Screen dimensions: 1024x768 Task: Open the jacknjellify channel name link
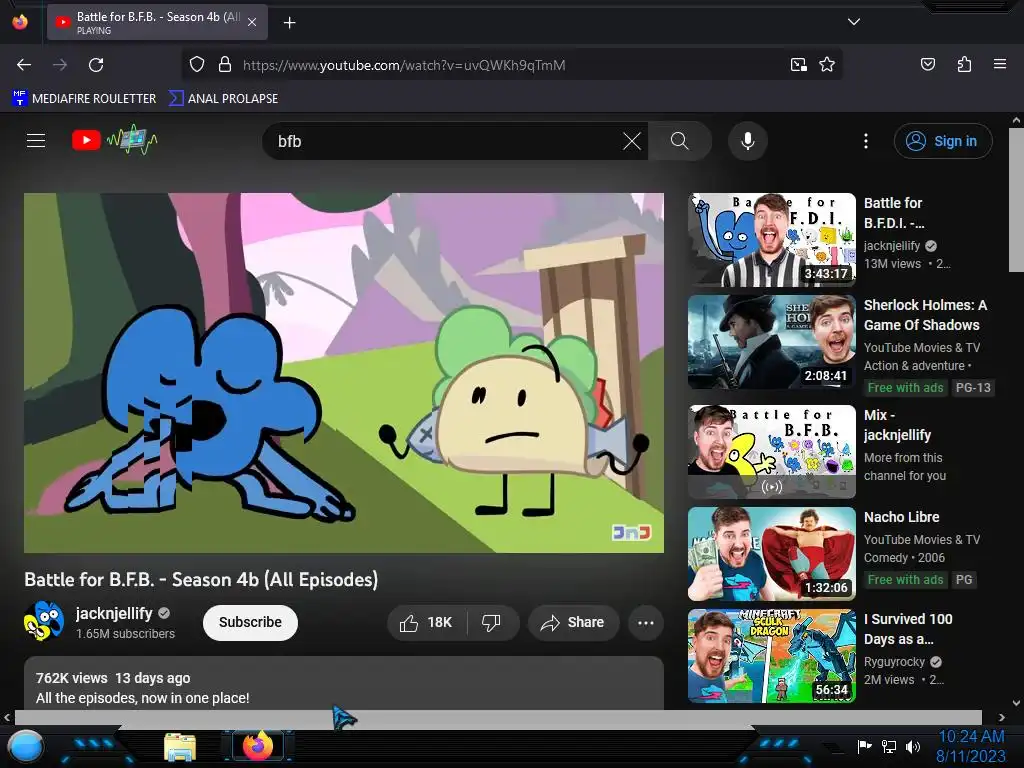click(x=114, y=613)
